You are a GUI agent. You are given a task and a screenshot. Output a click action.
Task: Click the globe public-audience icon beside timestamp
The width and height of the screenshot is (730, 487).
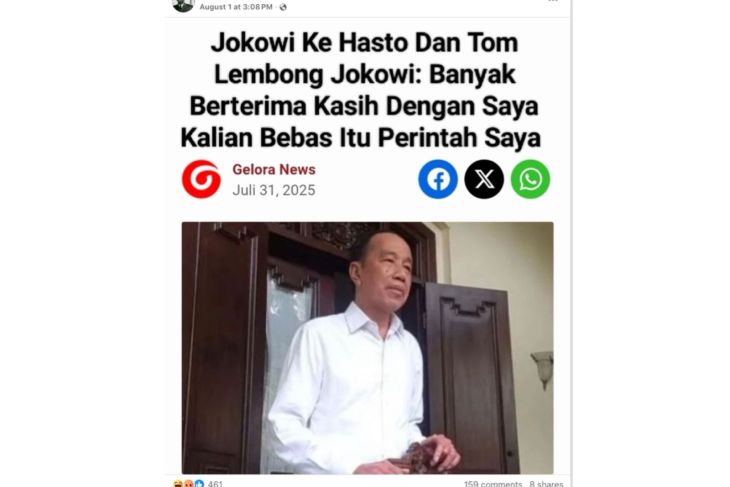click(x=283, y=7)
